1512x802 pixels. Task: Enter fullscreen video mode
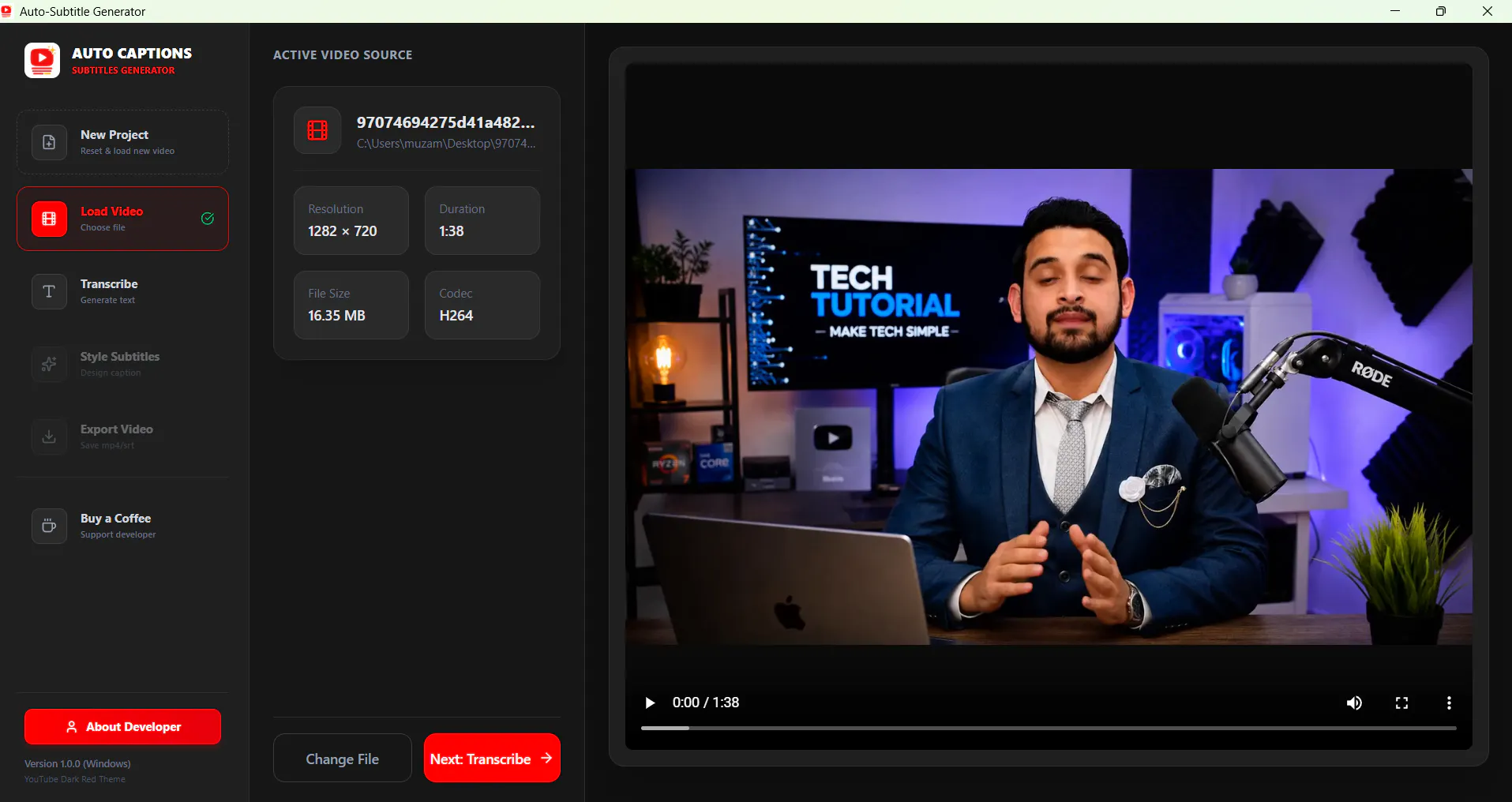pos(1401,703)
